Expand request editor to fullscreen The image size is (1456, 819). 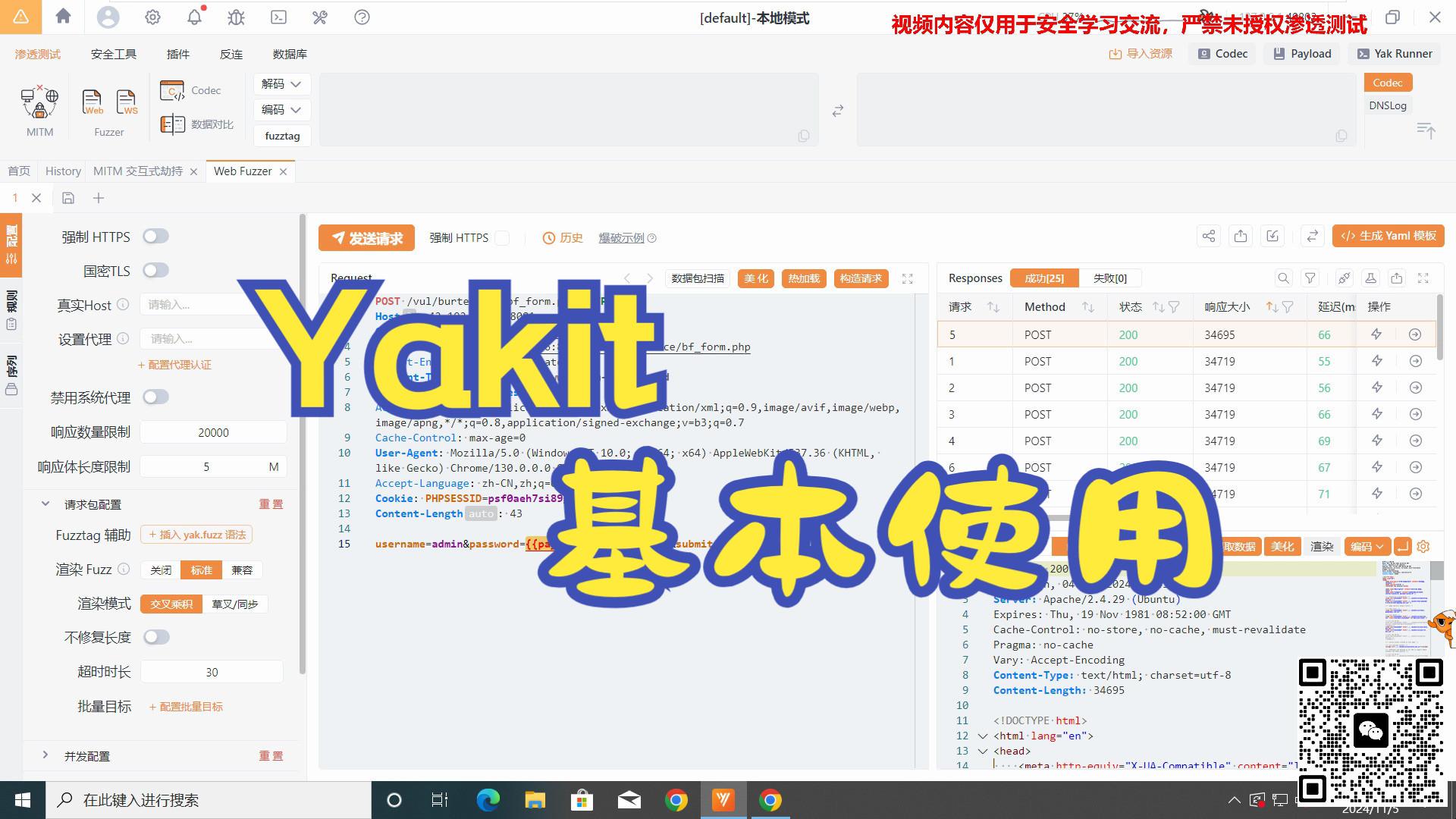coord(907,278)
